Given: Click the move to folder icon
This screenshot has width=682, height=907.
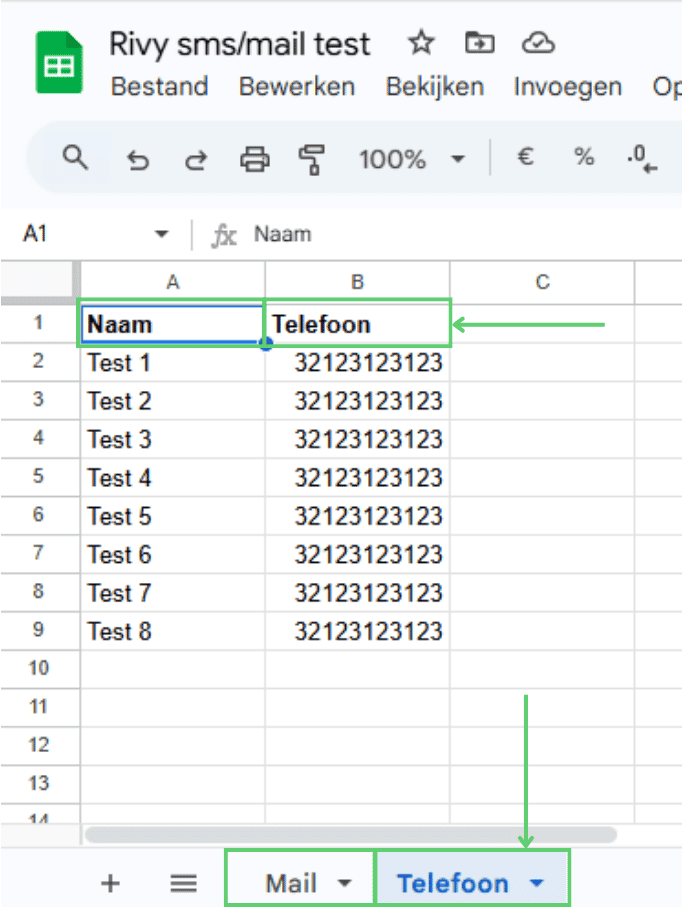Looking at the screenshot, I should point(480,43).
